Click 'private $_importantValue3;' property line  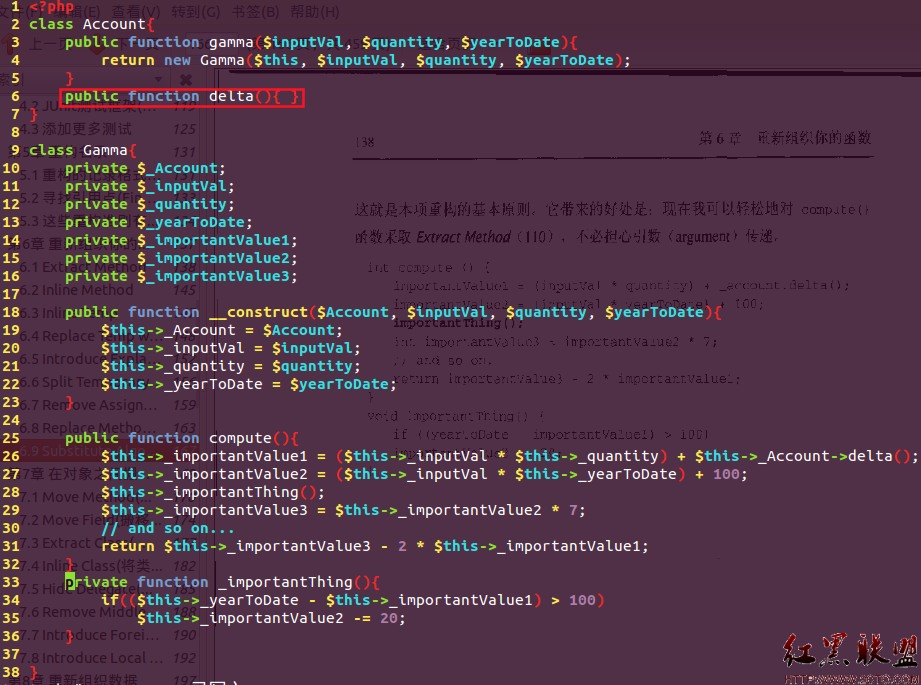(x=181, y=276)
